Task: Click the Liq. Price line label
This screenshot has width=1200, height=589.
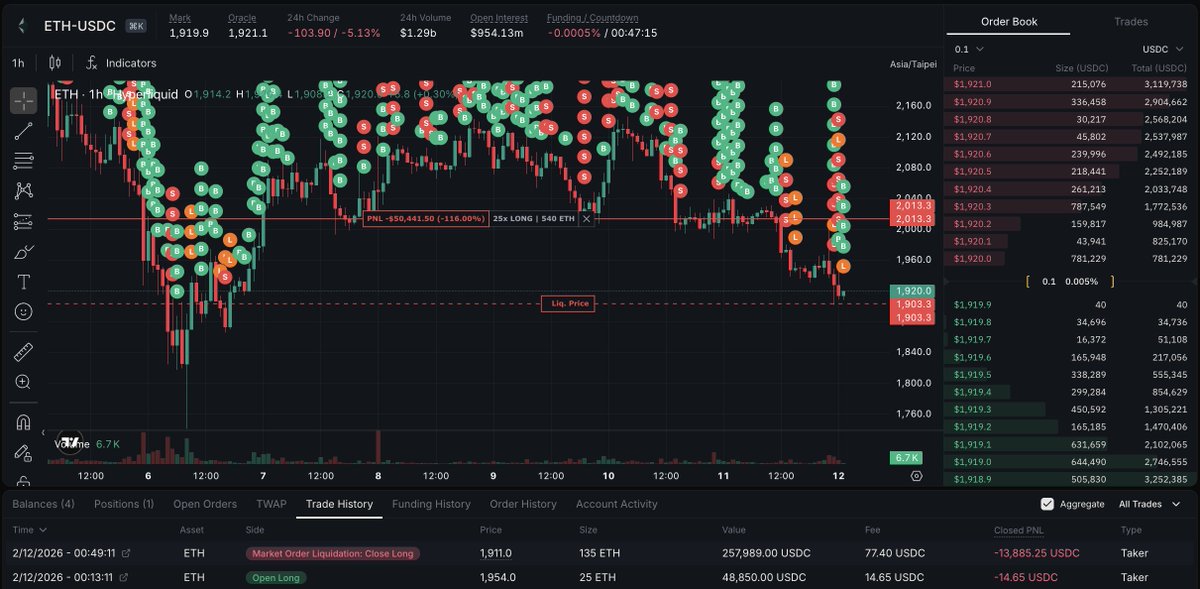Action: [x=568, y=303]
